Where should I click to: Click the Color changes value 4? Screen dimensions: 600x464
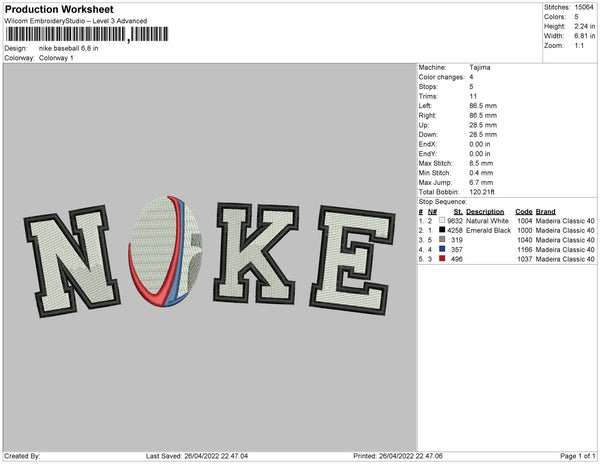471,77
